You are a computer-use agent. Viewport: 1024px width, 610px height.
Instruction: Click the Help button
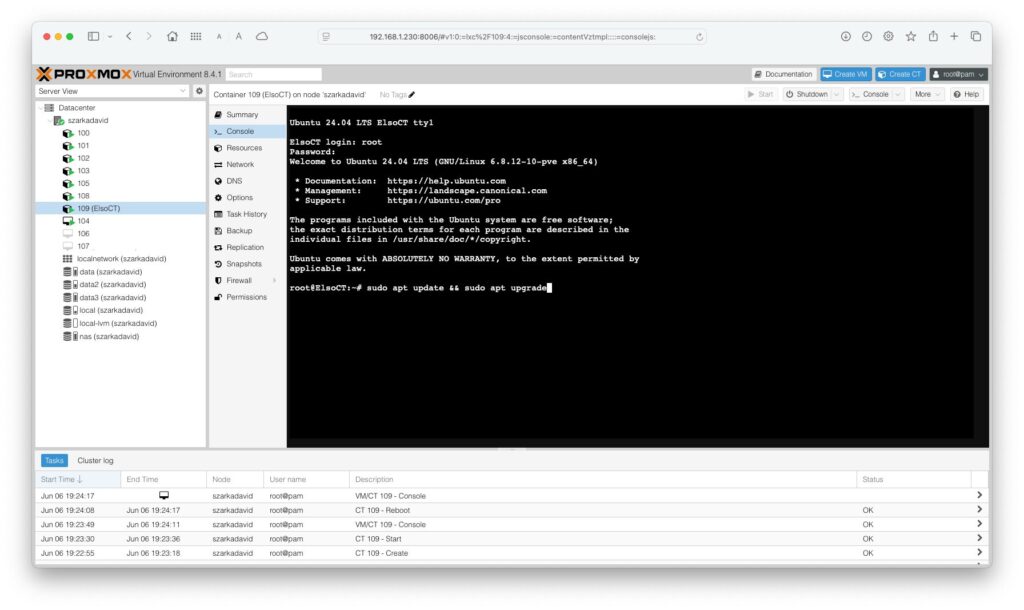[x=967, y=94]
